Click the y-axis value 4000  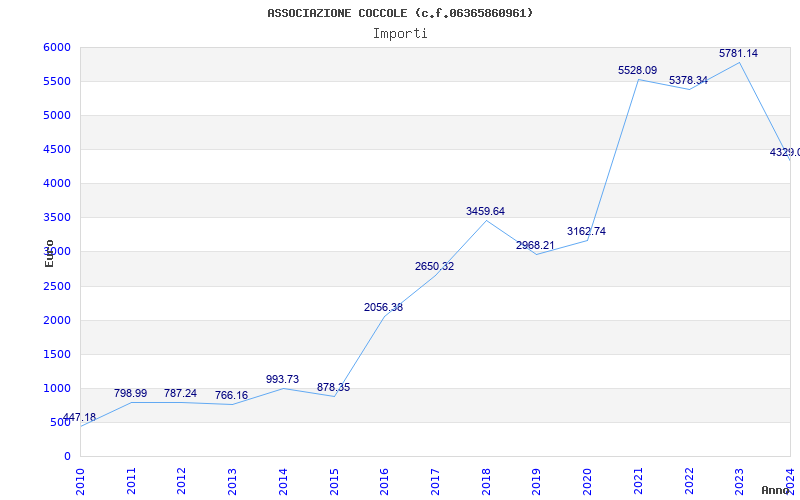[57, 183]
